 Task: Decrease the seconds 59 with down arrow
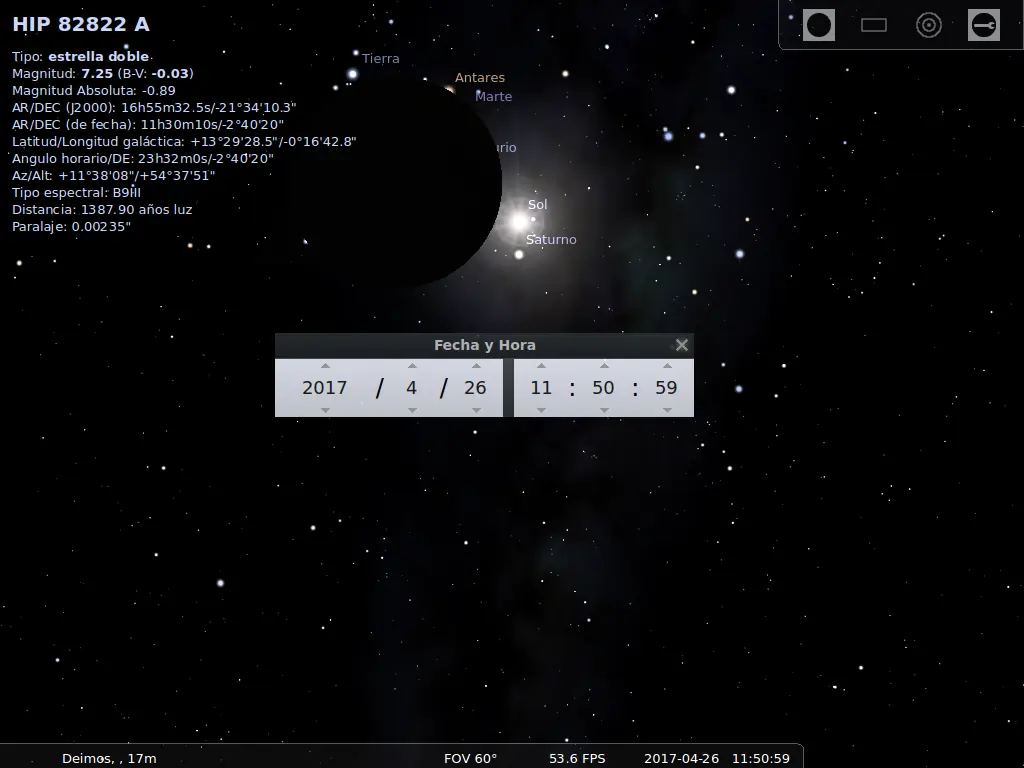click(x=667, y=410)
